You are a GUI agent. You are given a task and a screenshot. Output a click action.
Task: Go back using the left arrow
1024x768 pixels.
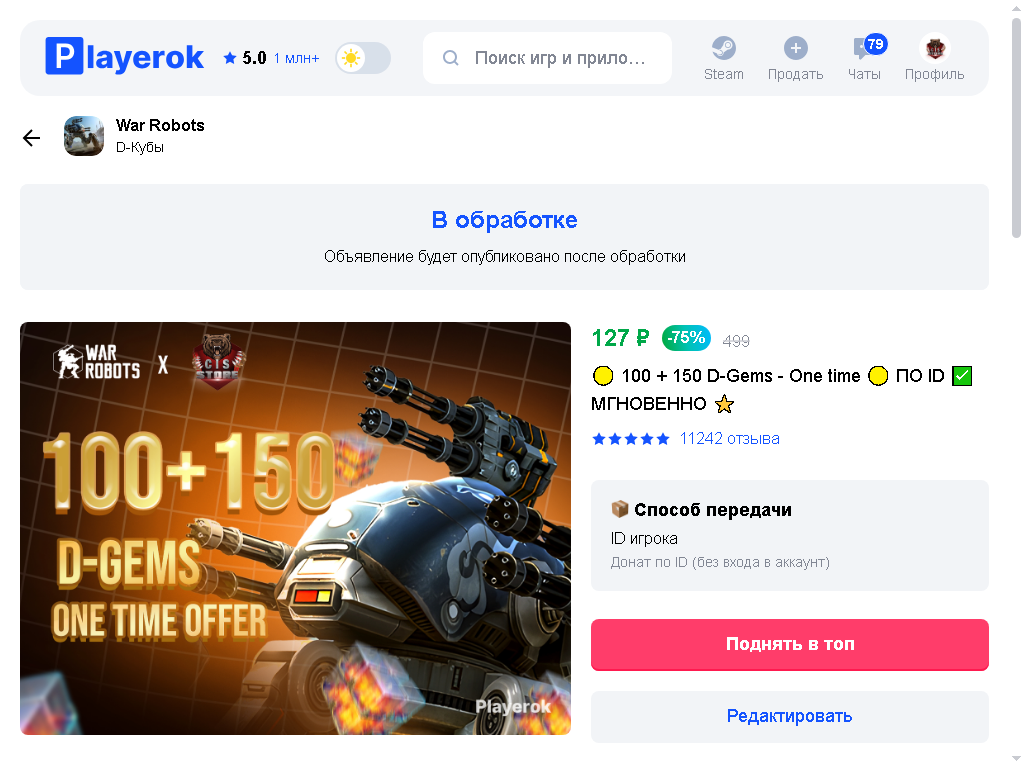(31, 137)
